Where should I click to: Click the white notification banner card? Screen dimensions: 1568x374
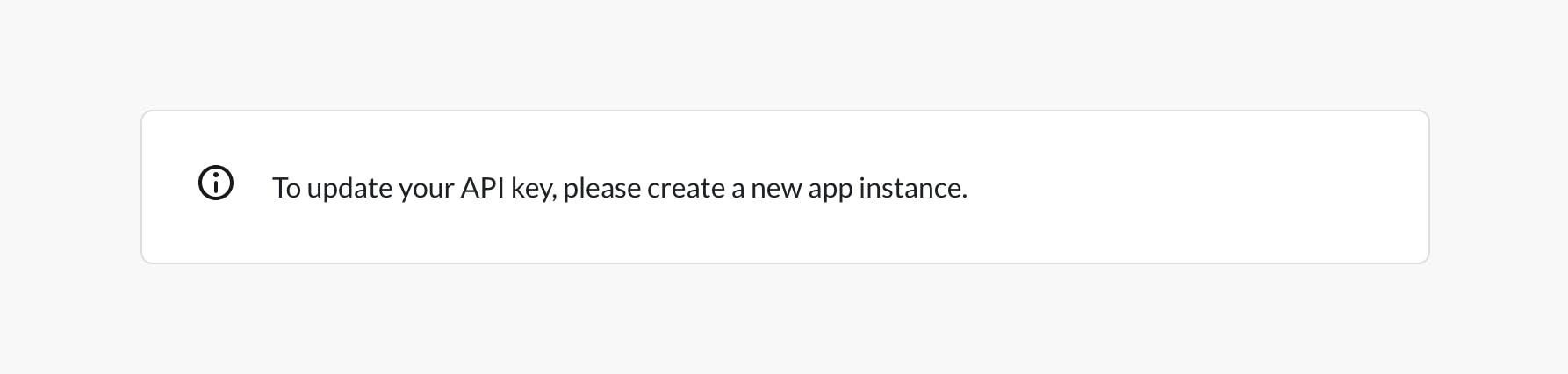785,187
